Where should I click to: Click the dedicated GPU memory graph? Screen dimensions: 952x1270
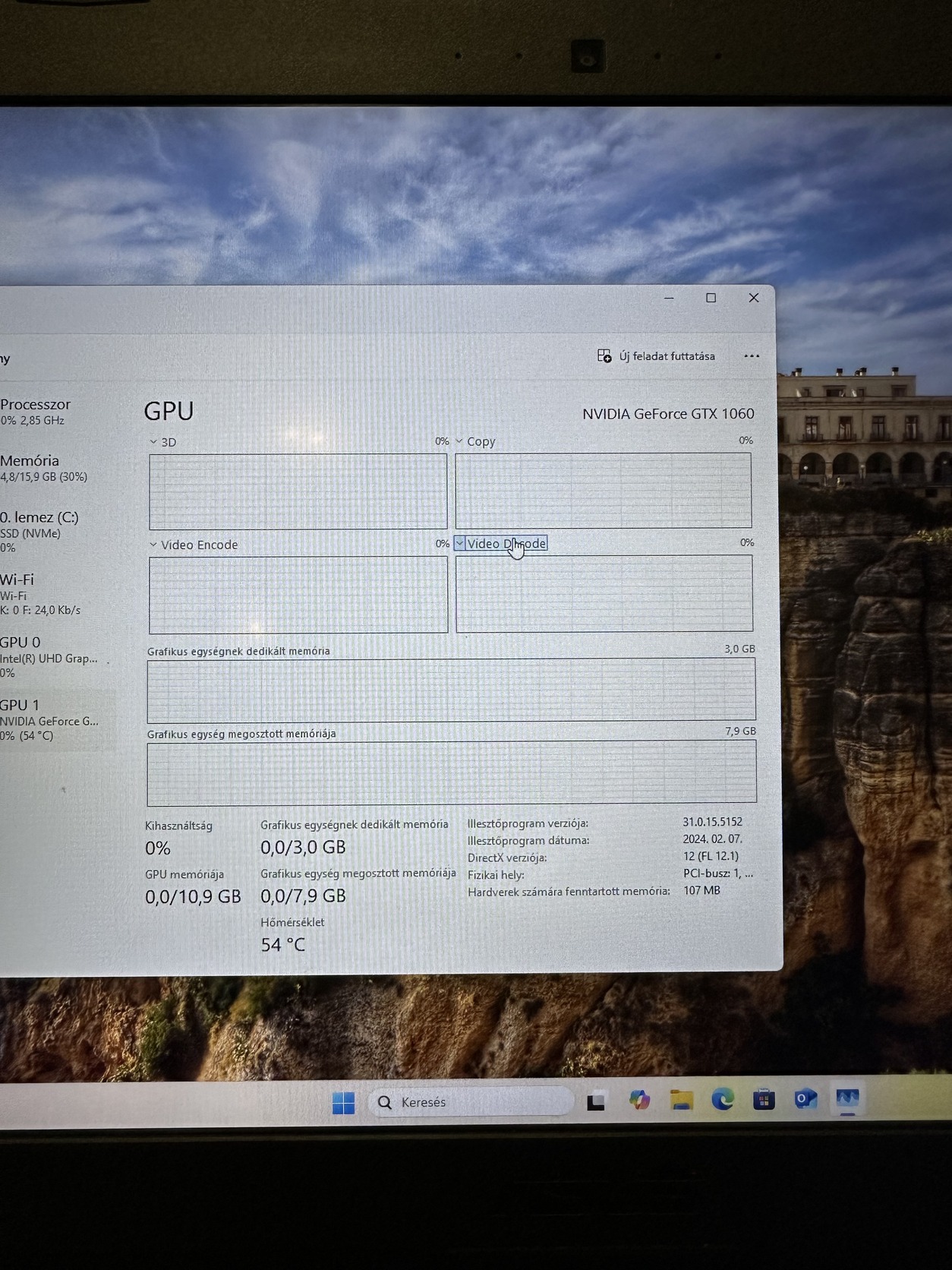452,690
